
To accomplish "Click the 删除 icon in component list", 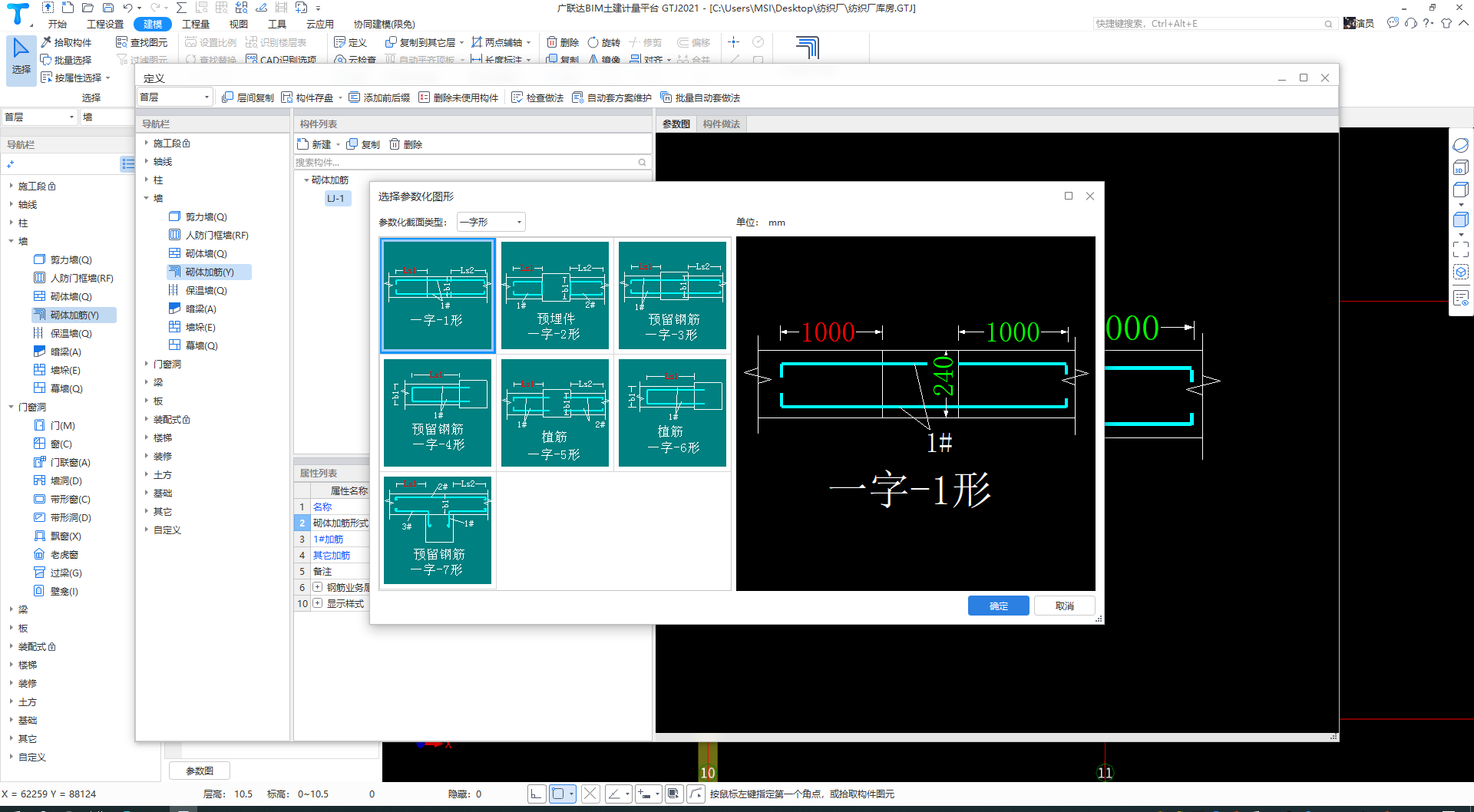I will point(395,144).
